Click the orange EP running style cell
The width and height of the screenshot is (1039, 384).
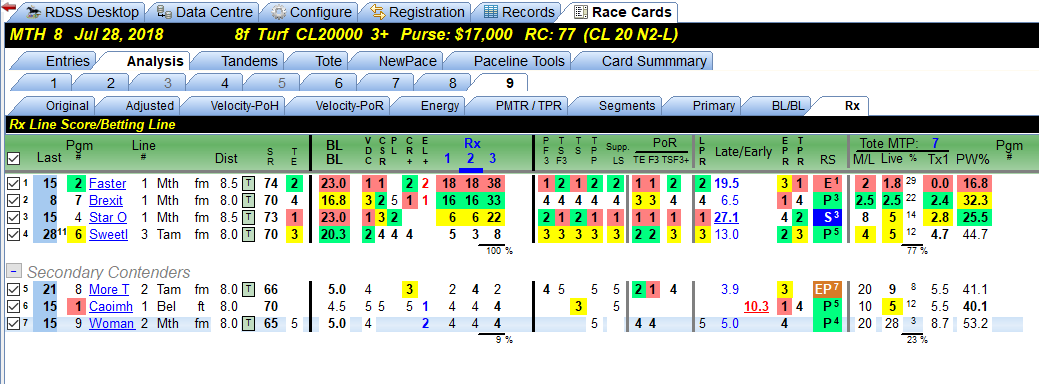point(827,289)
